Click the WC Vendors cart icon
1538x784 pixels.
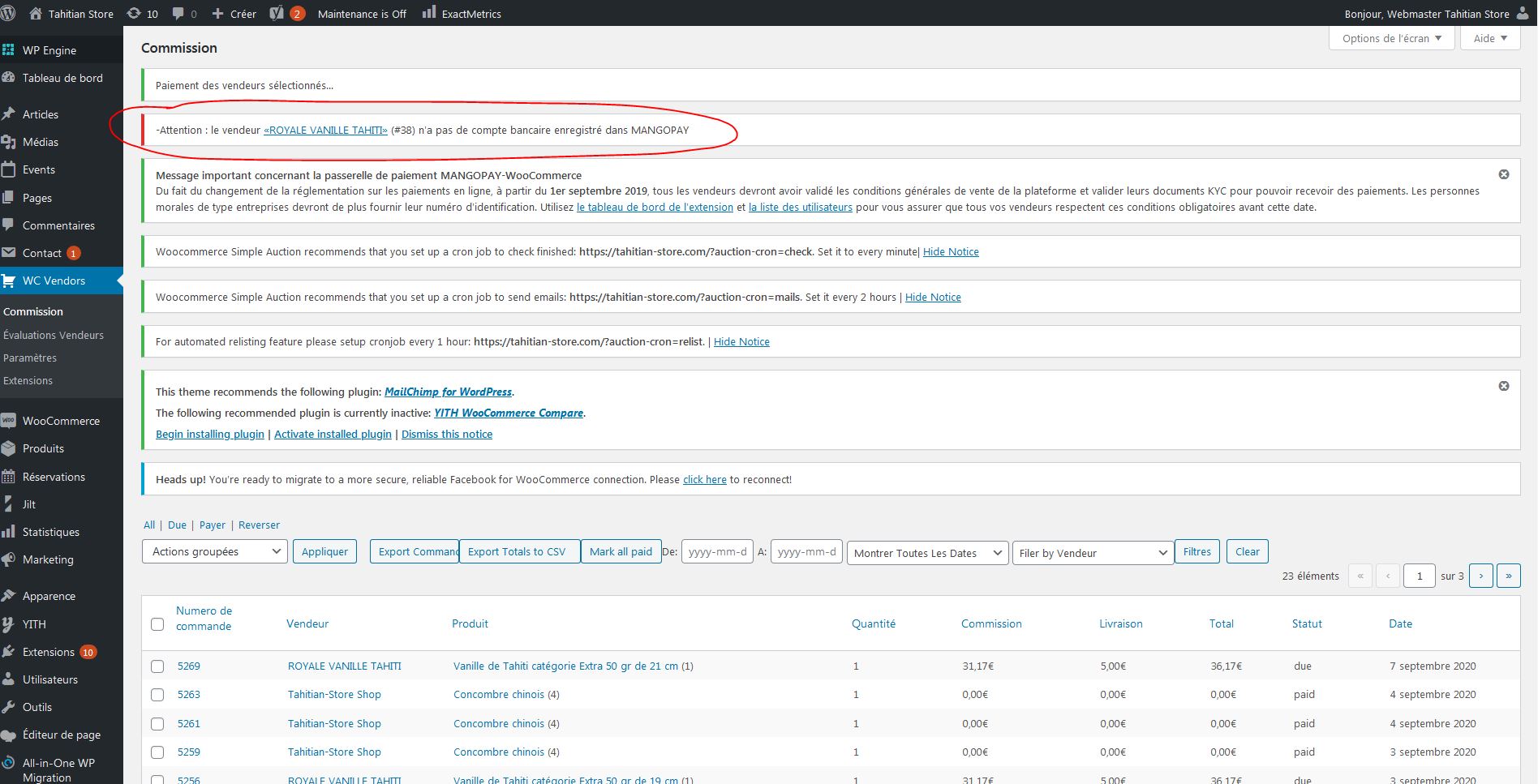[x=8, y=281]
